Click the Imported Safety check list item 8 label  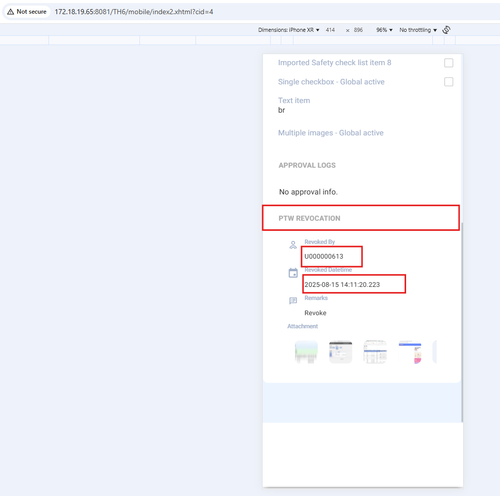click(x=335, y=63)
